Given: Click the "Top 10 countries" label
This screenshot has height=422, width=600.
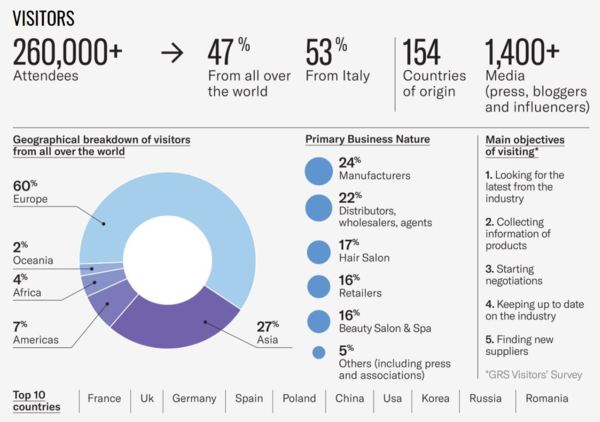Looking at the screenshot, I should (x=36, y=398).
